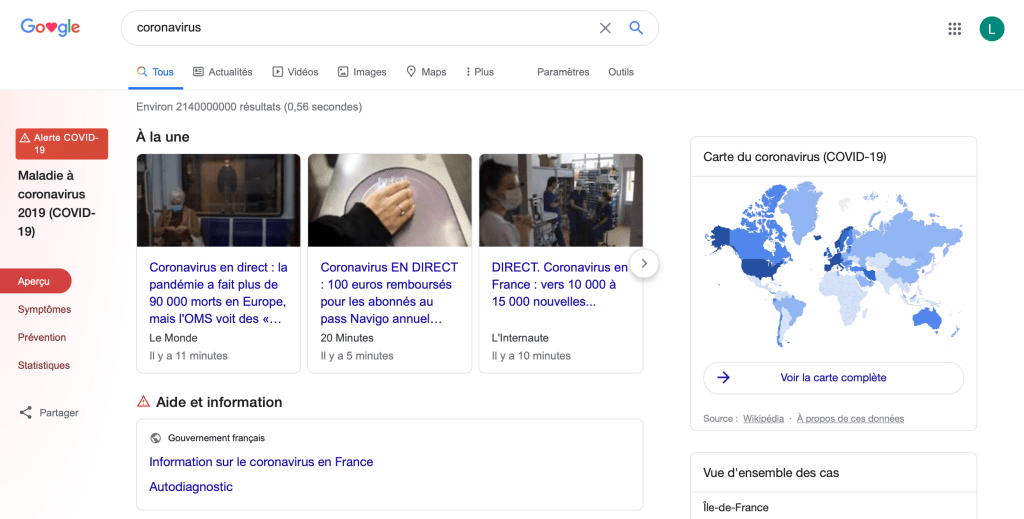Open the Autodiagnostic link

[191, 487]
